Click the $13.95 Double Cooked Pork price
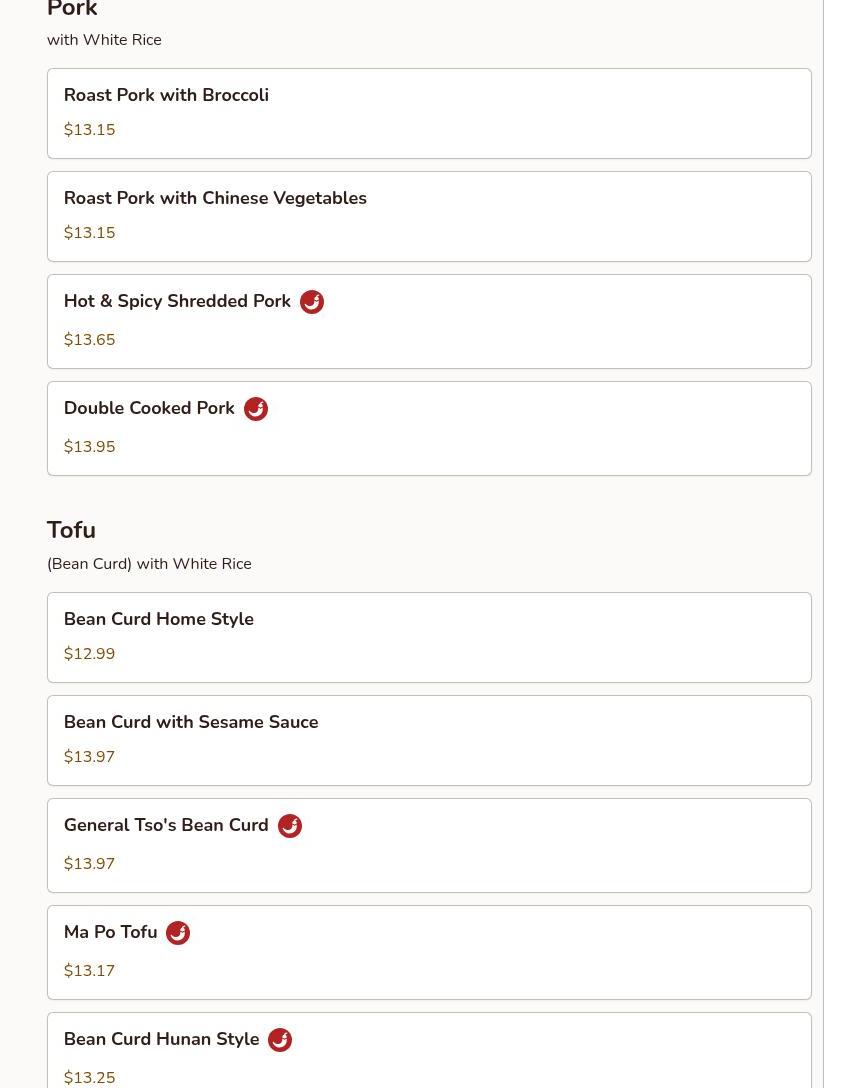 [89, 447]
